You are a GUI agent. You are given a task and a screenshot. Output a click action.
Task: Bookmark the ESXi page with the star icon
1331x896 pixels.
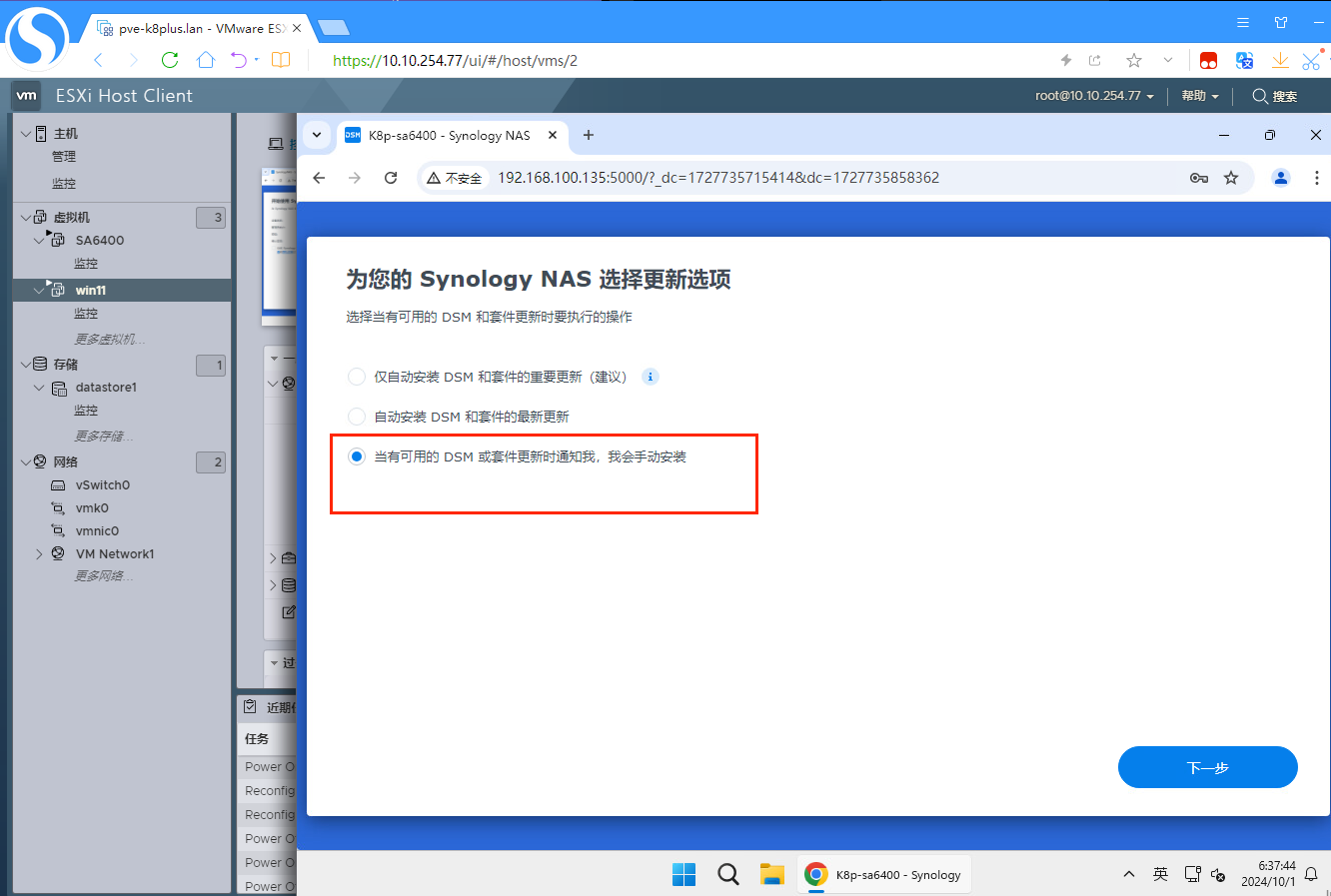1134,60
